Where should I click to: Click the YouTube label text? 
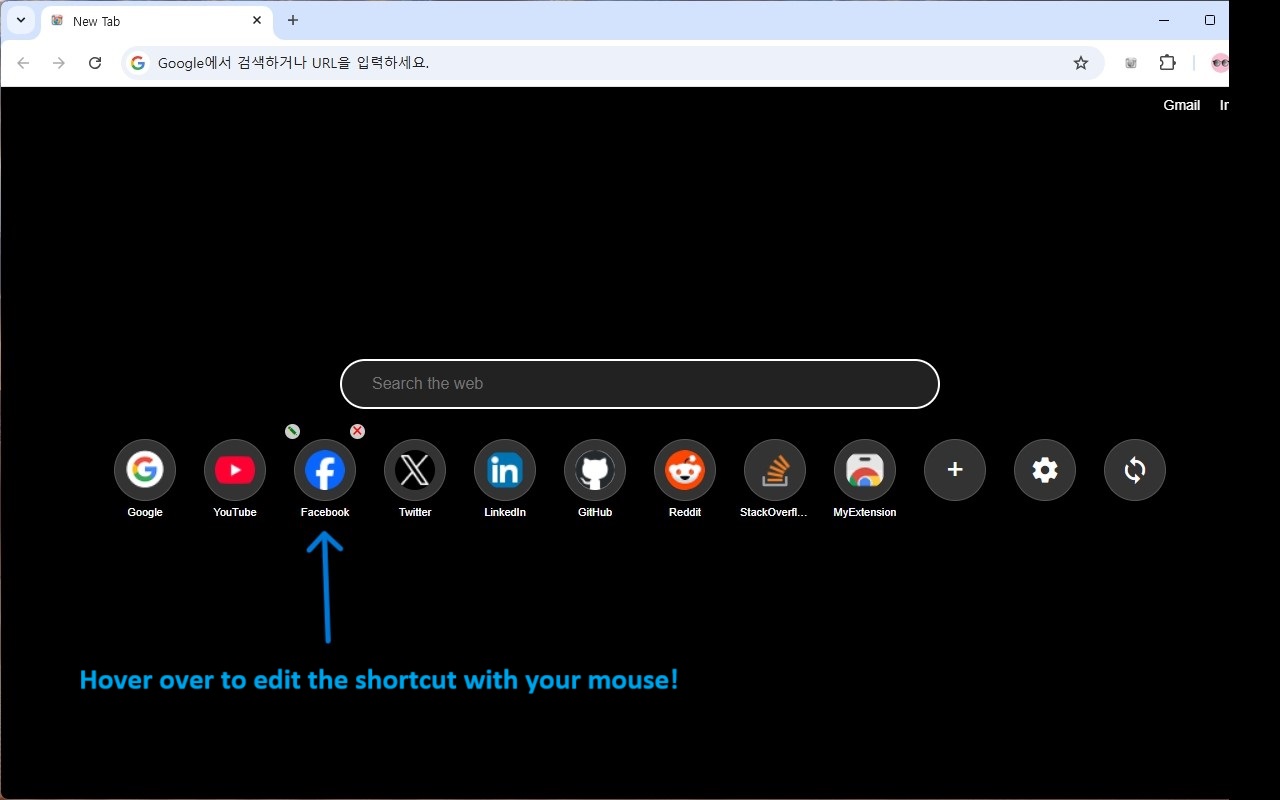(x=235, y=512)
